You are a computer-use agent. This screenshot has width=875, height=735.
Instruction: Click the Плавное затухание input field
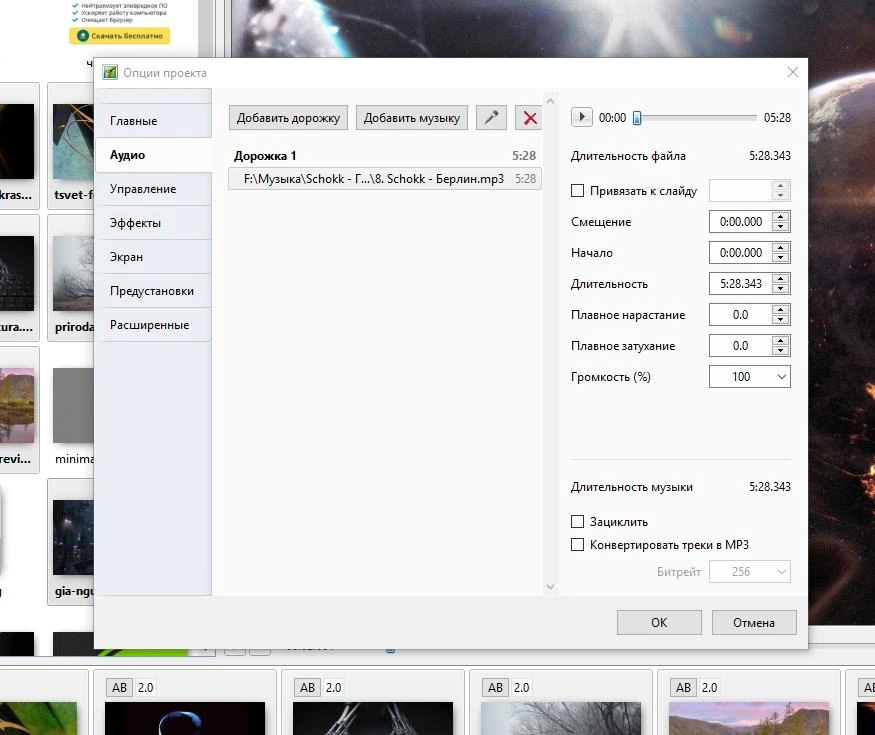[x=741, y=345]
